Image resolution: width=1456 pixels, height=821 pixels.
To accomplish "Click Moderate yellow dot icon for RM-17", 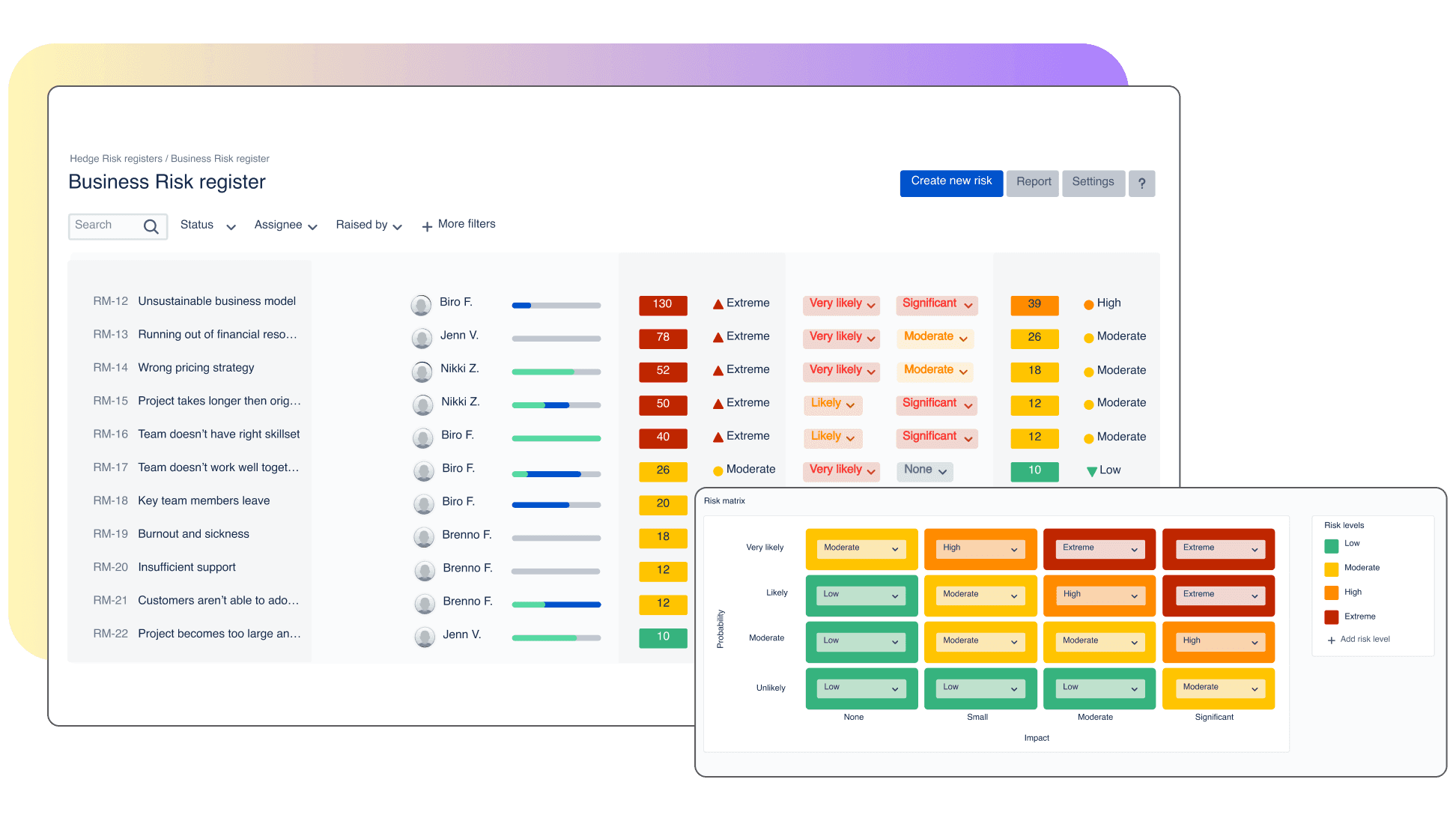I will pos(718,471).
